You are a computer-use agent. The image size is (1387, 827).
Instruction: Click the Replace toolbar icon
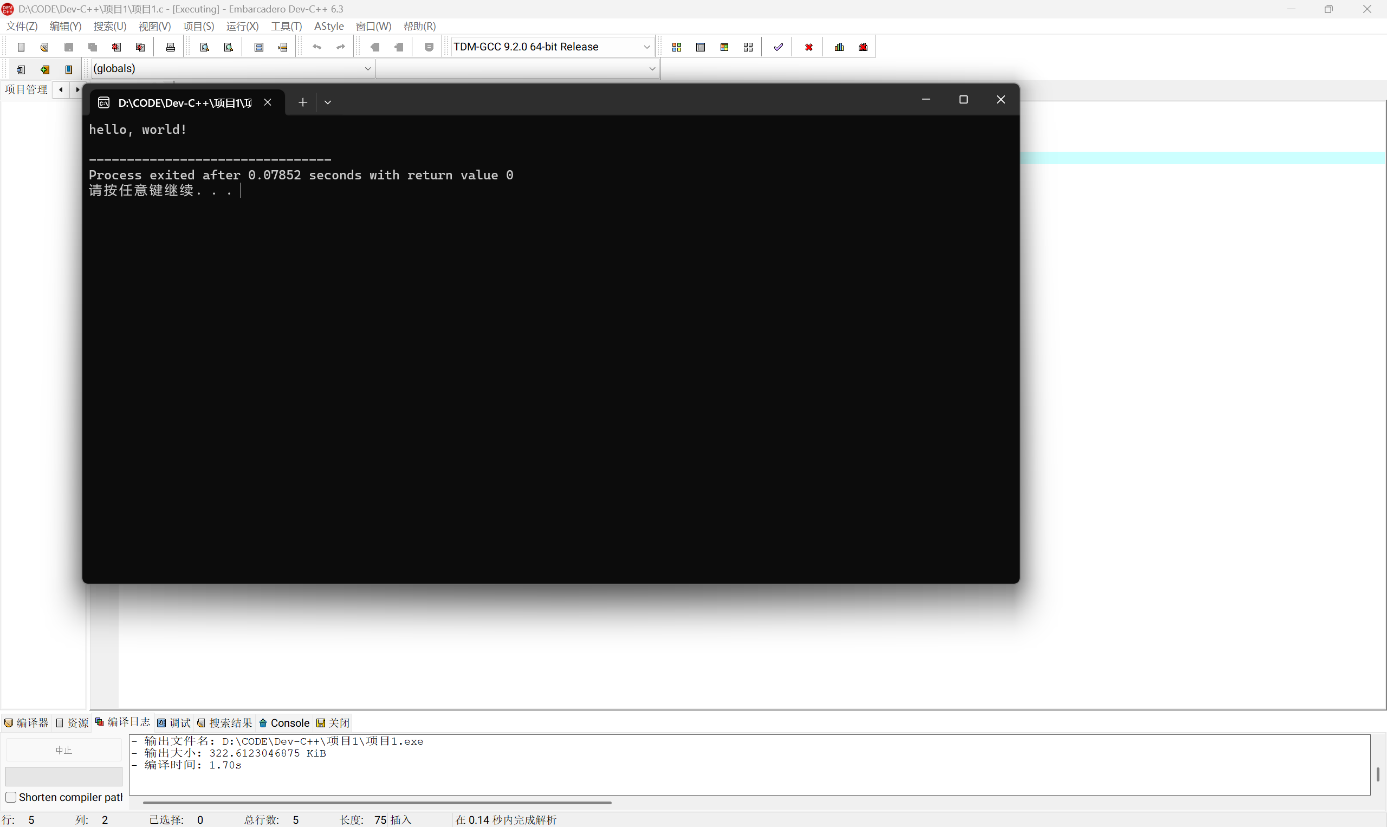pos(228,47)
